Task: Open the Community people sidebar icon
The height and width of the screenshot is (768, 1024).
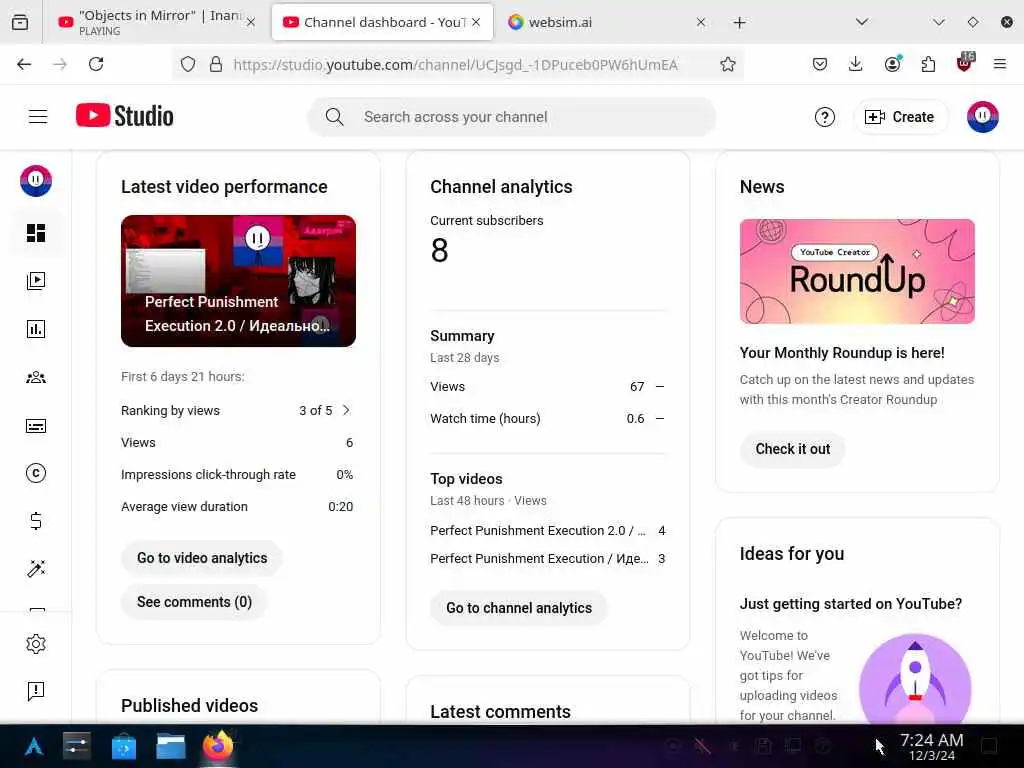Action: click(x=36, y=377)
